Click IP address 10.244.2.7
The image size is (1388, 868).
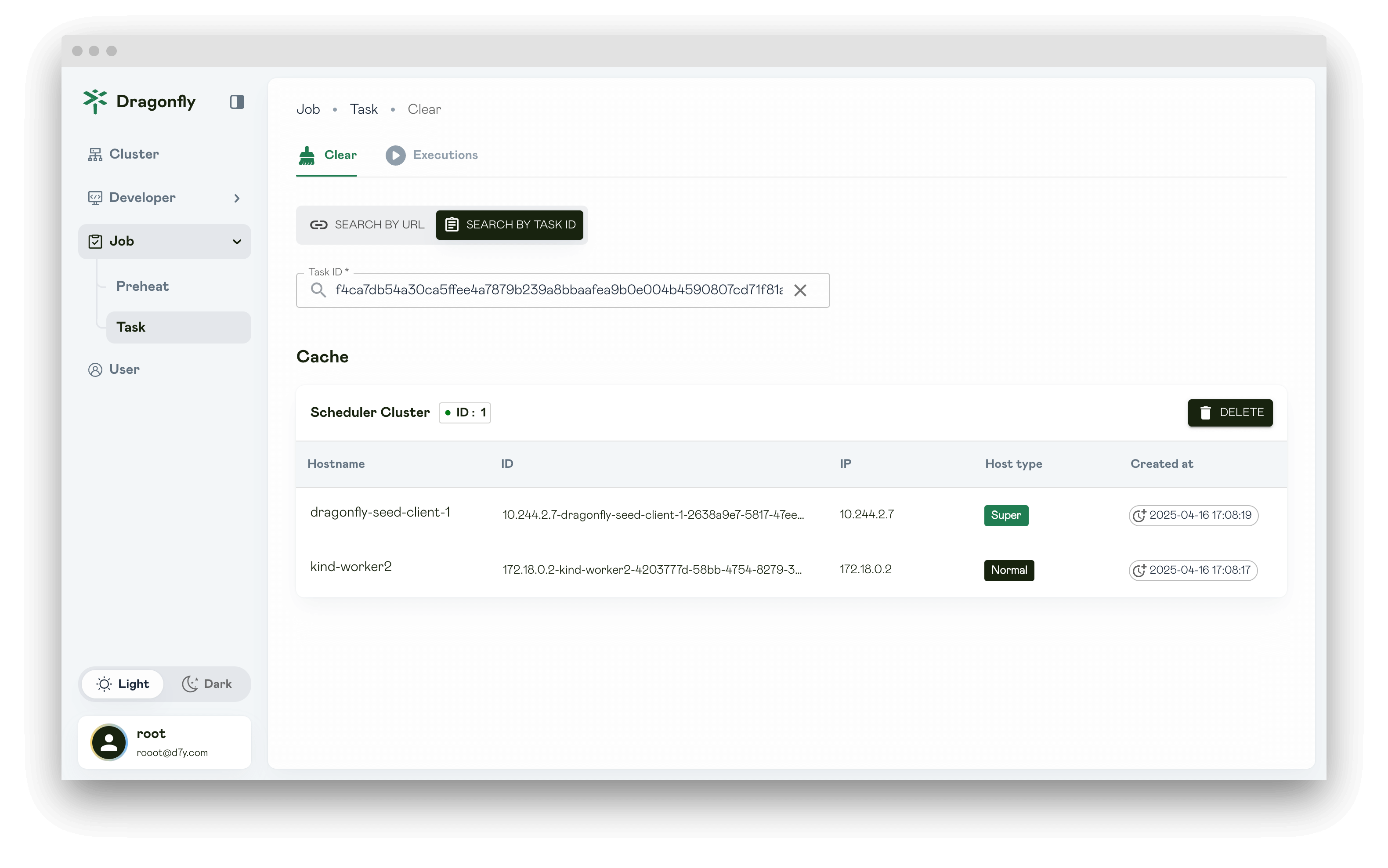pos(867,514)
